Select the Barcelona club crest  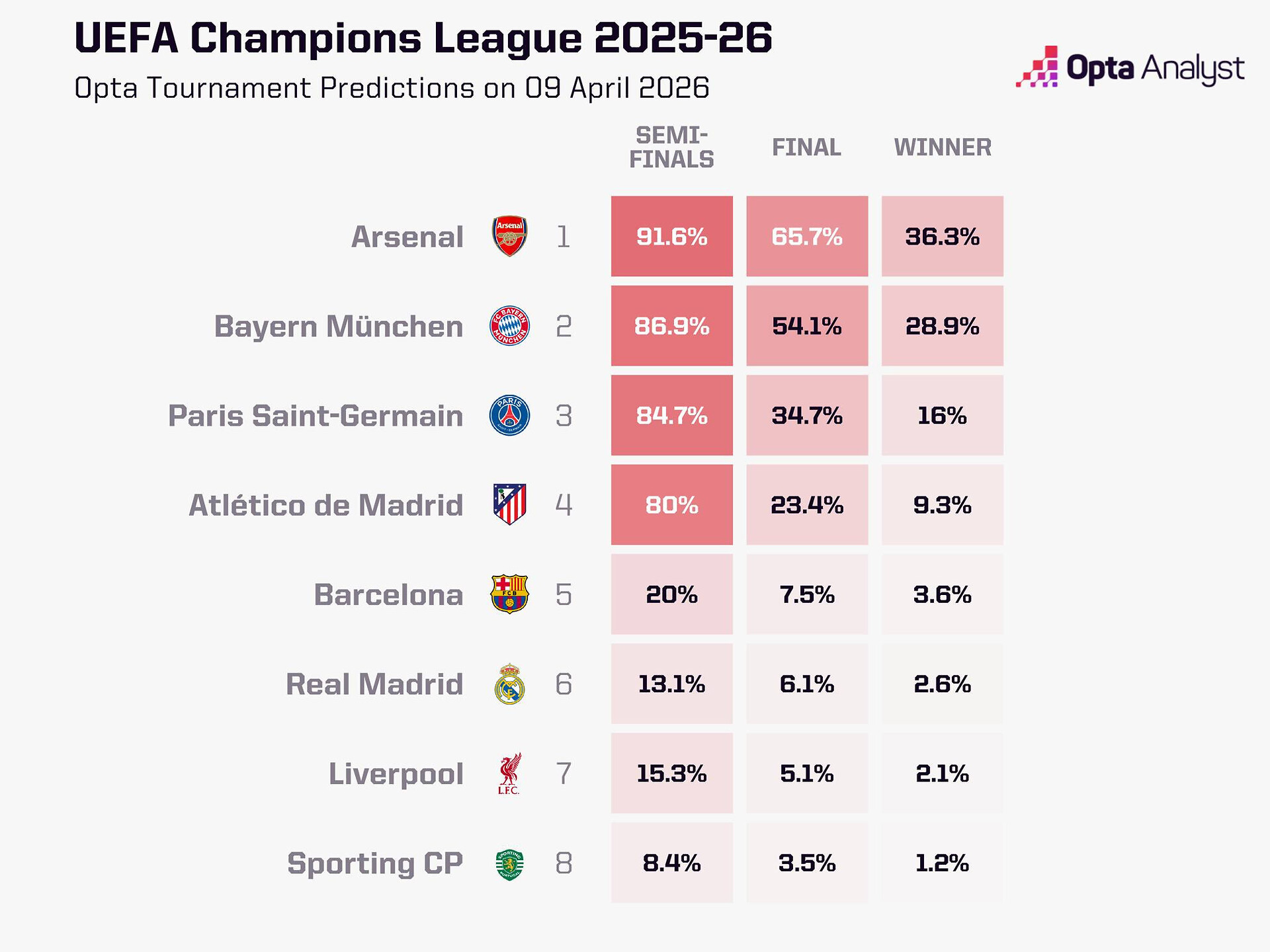click(x=509, y=594)
